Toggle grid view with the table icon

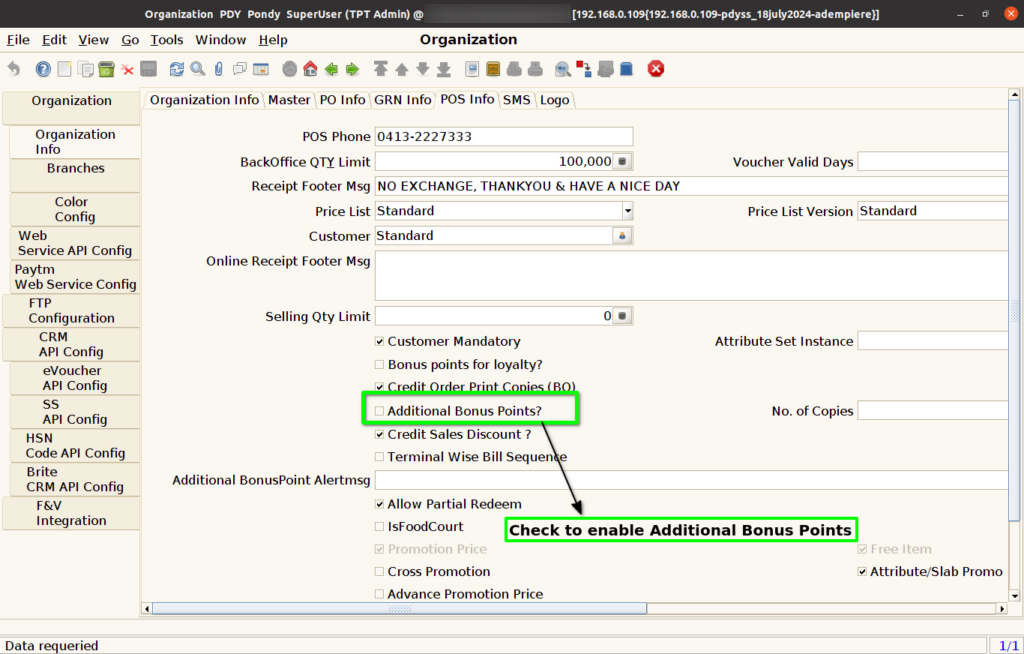(x=261, y=69)
